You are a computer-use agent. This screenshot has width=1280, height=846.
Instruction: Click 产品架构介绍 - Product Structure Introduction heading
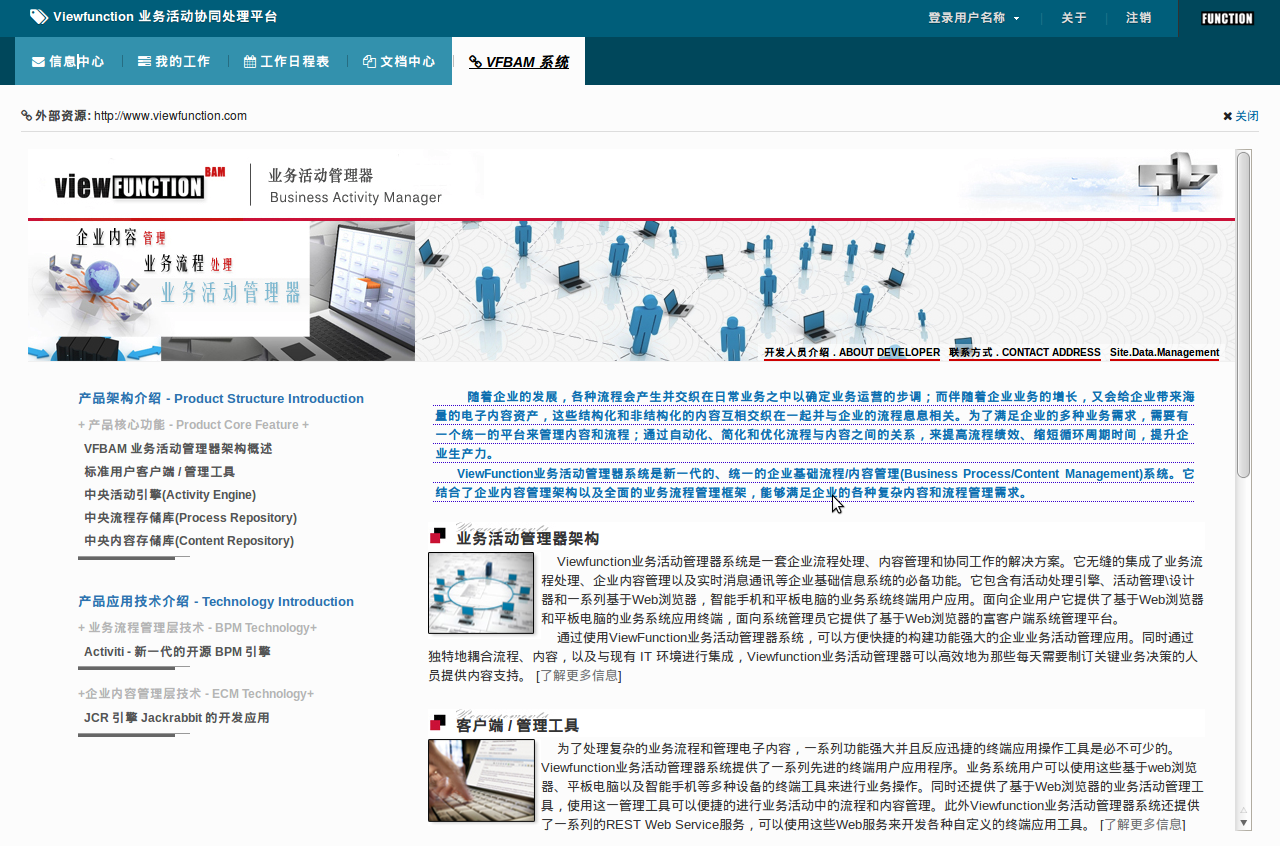(221, 398)
